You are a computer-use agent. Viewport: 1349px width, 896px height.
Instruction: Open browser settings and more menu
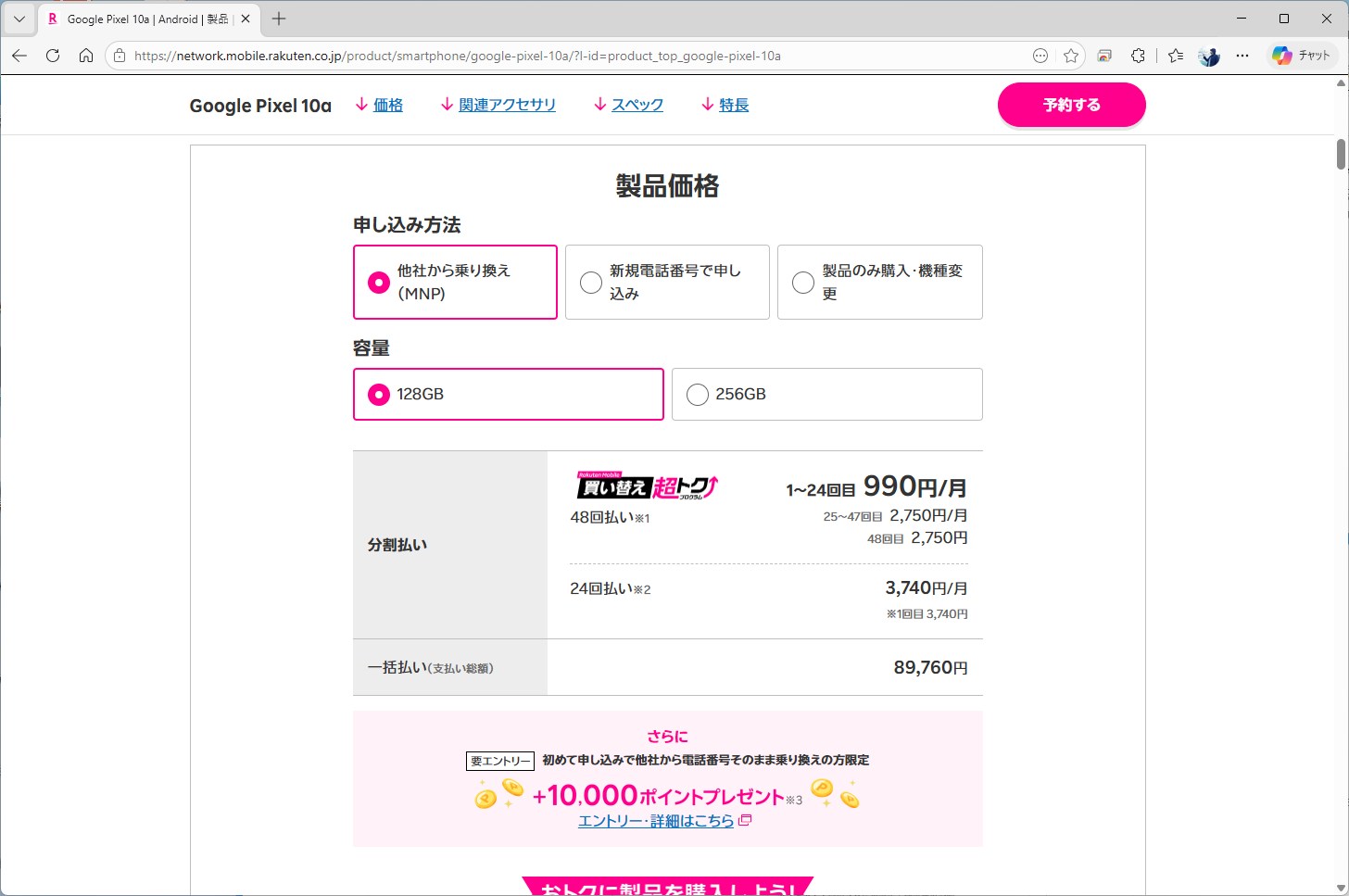tap(1242, 56)
